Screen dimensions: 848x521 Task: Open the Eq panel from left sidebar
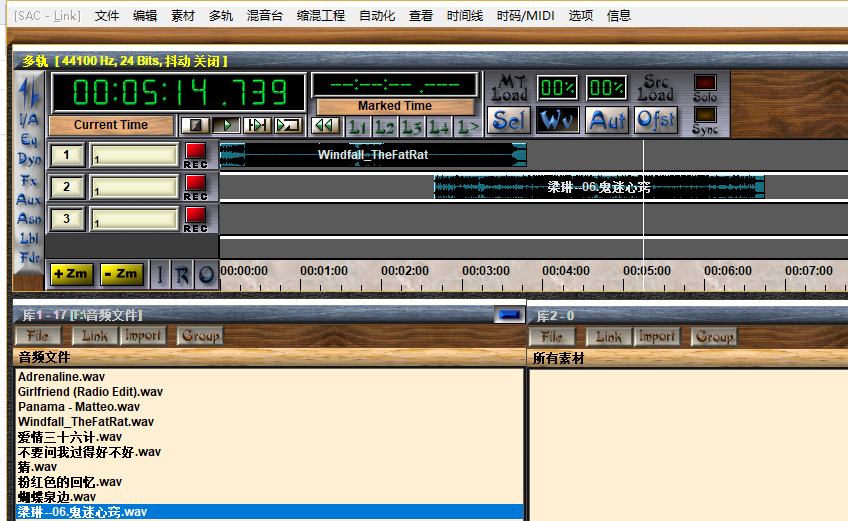click(30, 140)
